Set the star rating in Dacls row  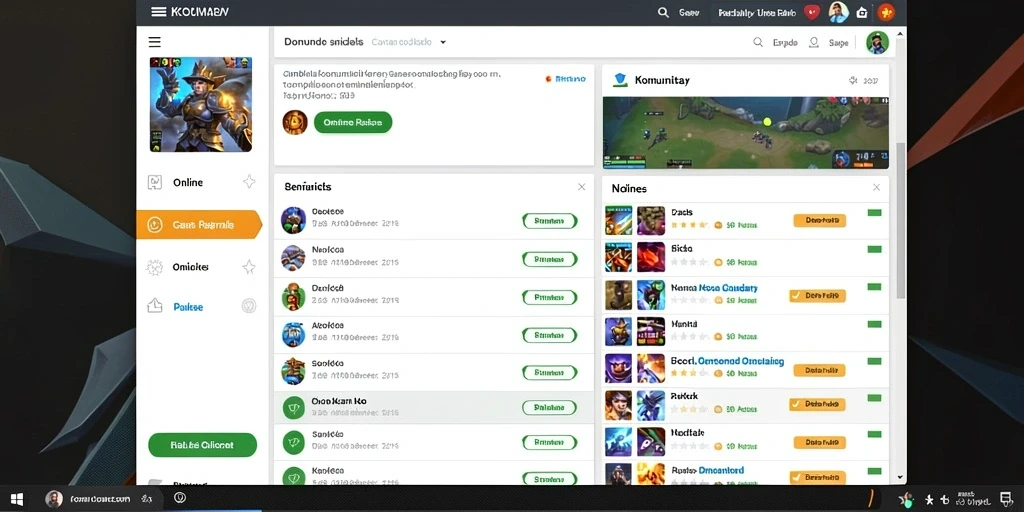coord(689,225)
